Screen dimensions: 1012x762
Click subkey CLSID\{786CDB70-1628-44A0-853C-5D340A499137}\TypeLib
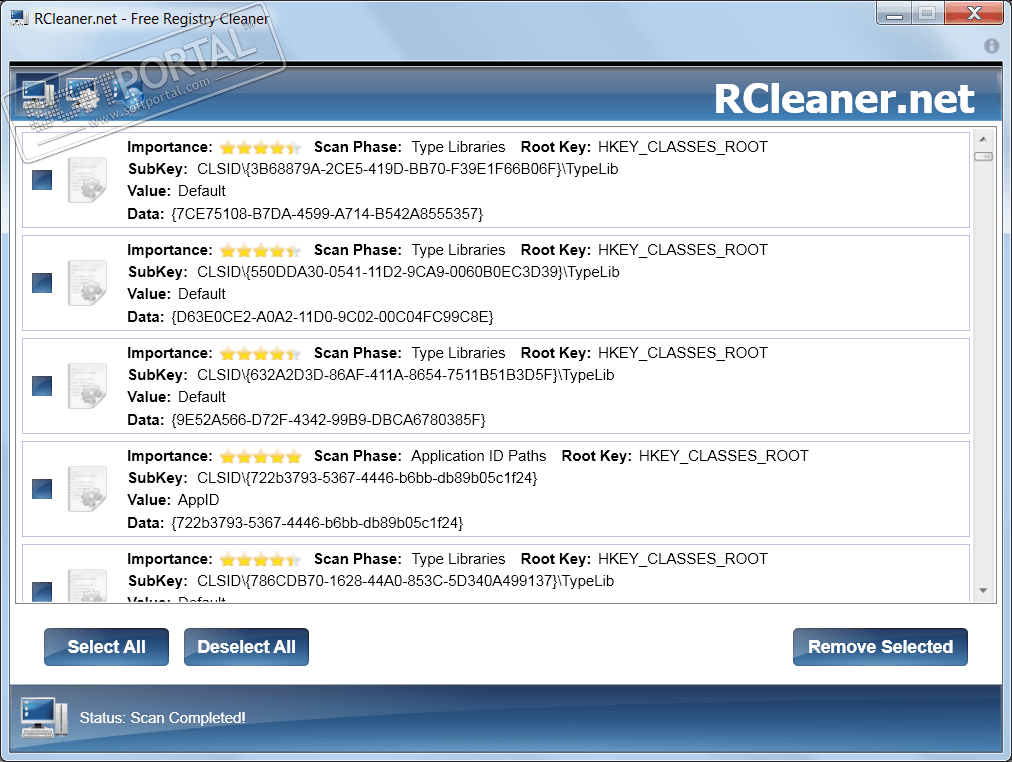point(405,581)
